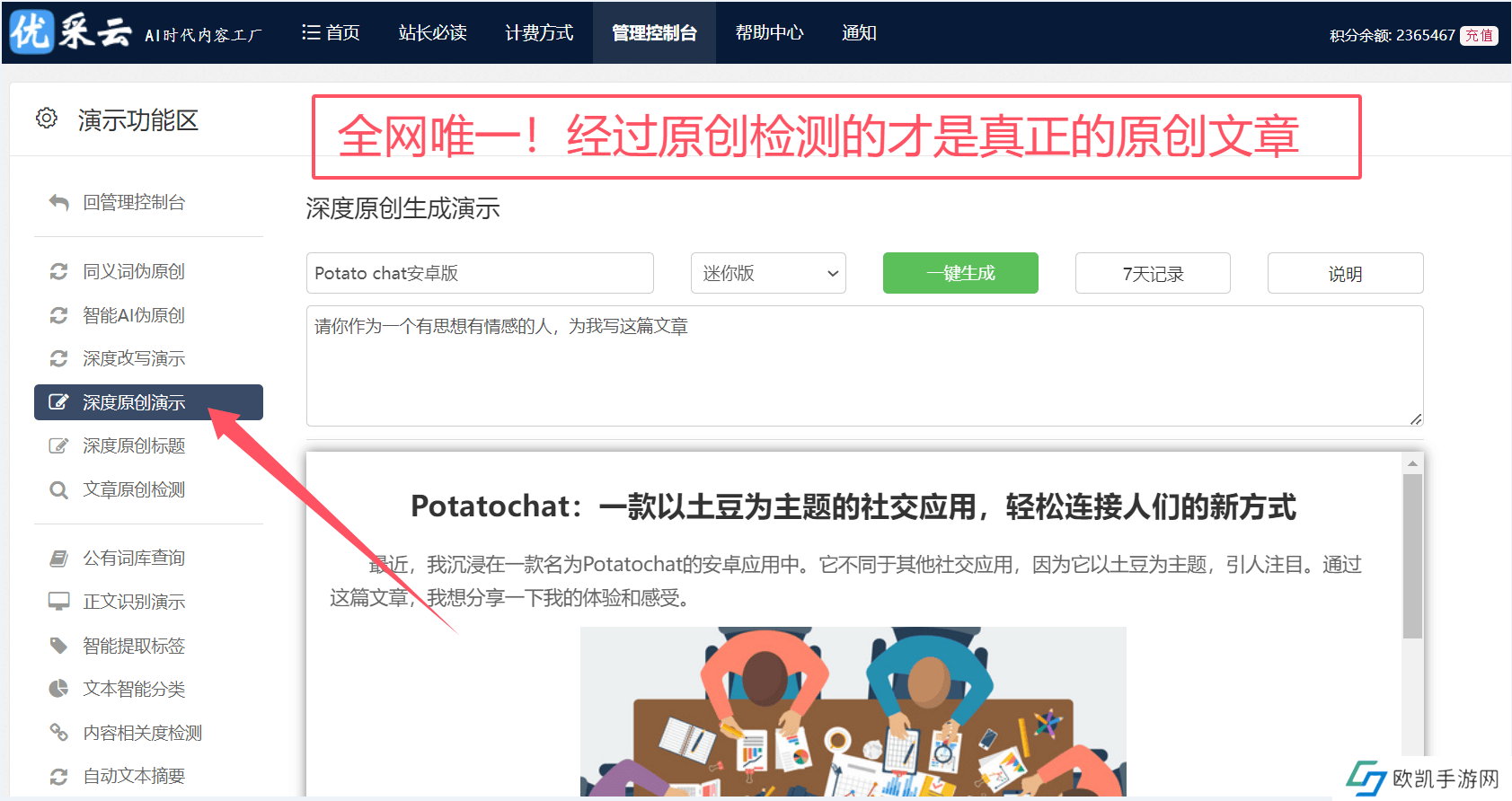Screen dimensions: 1512x801
Task: Click the refresh icon of 自动文本摘要
Action: (x=58, y=776)
